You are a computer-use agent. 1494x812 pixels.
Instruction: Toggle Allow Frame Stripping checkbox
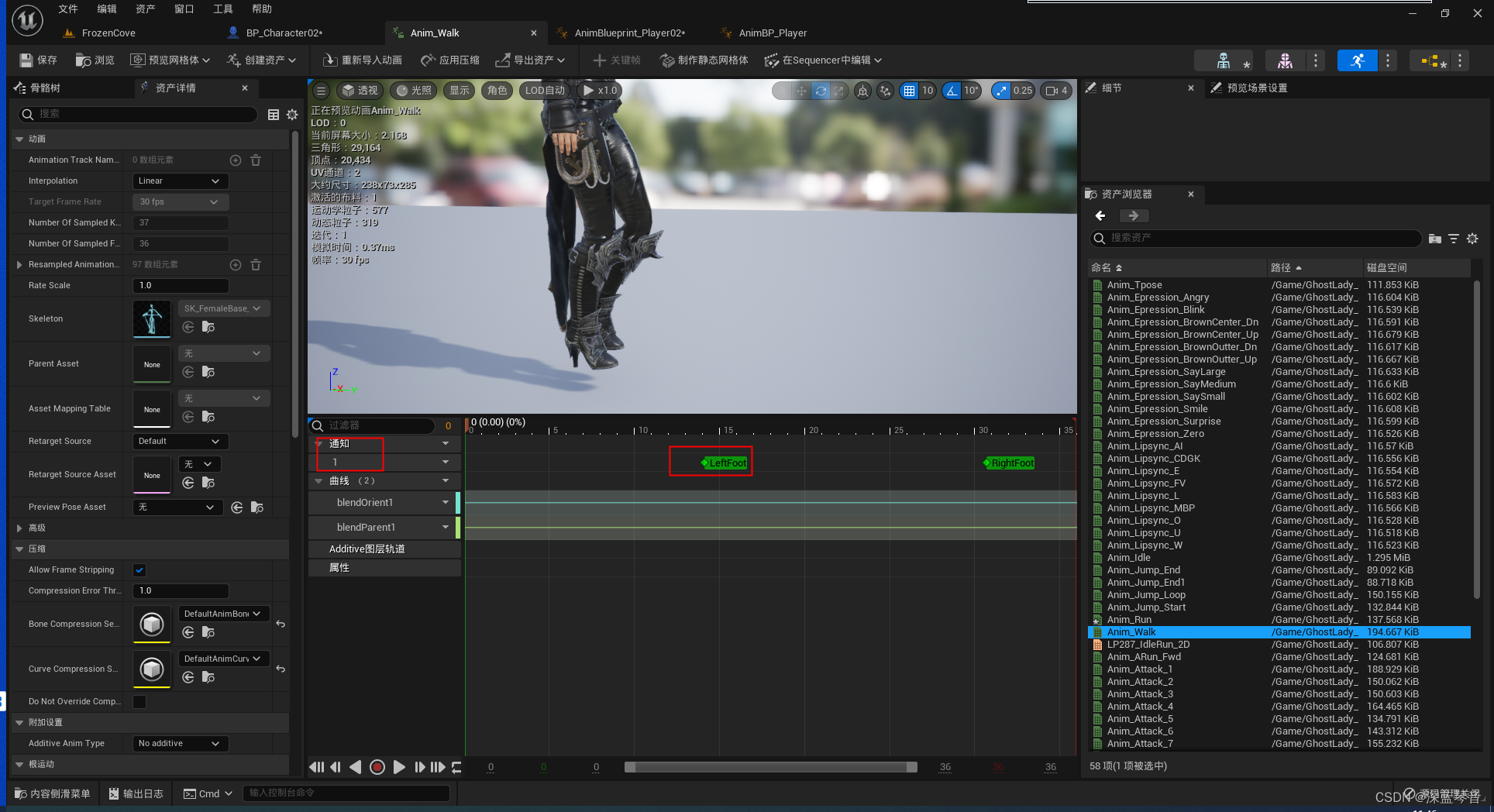coord(139,570)
